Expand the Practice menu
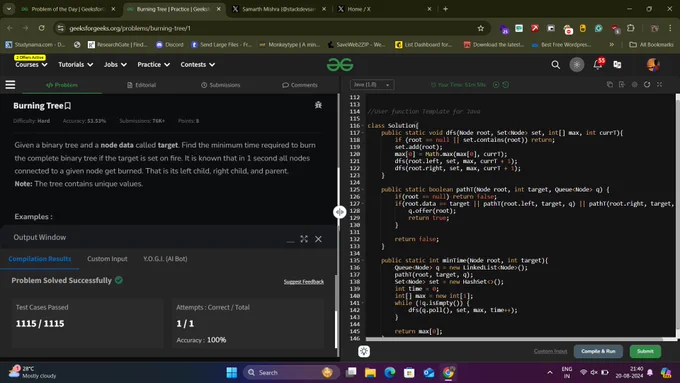Image resolution: width=680 pixels, height=383 pixels. (x=154, y=65)
